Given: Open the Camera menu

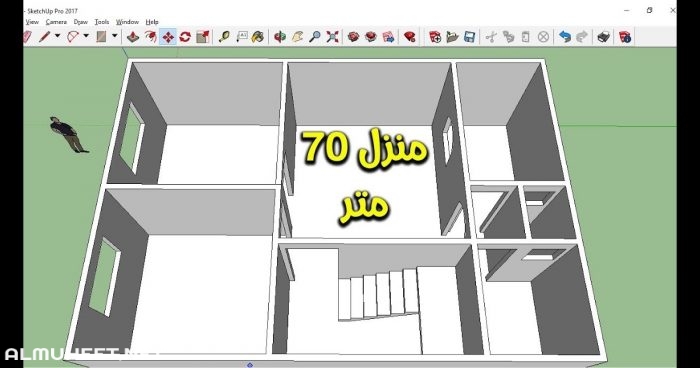Looking at the screenshot, I should click(x=56, y=21).
